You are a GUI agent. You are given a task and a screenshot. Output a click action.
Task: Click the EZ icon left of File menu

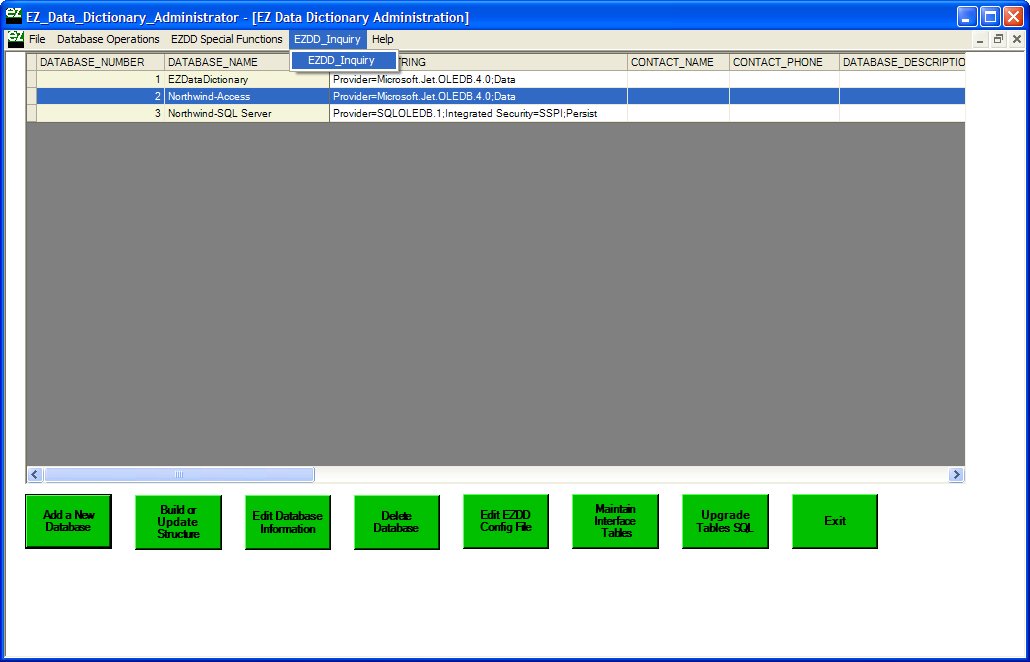[x=15, y=39]
